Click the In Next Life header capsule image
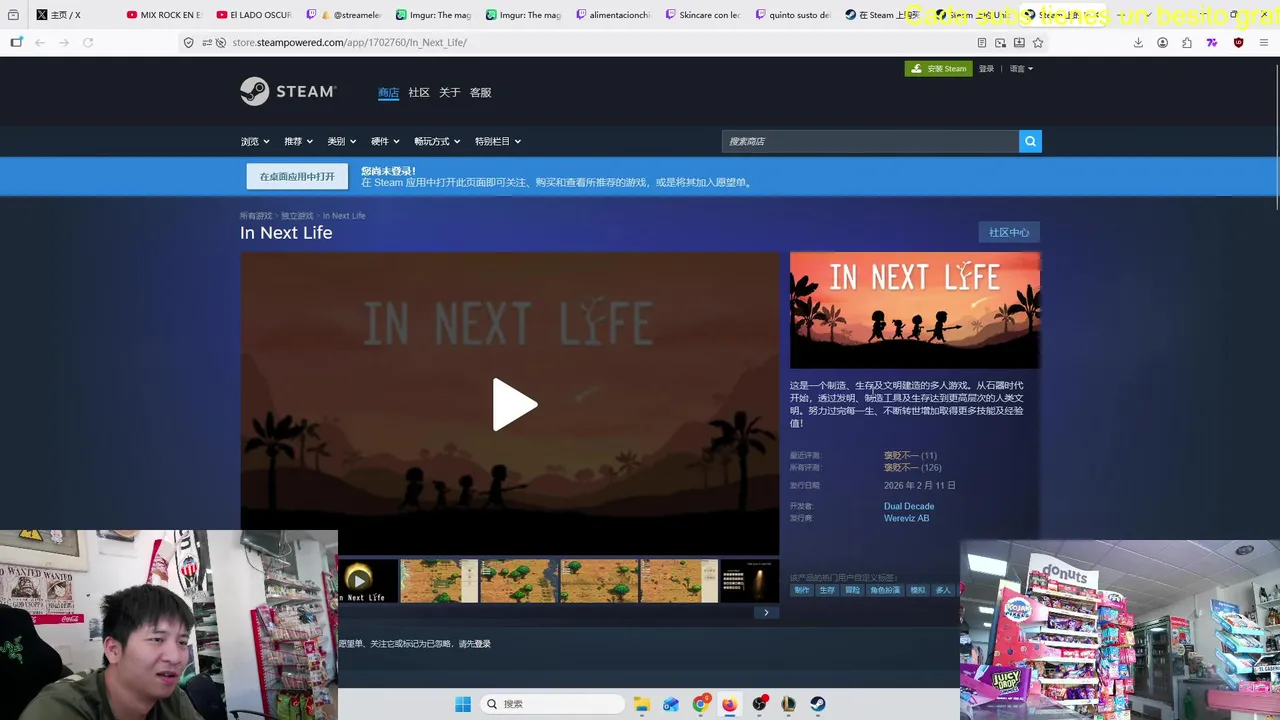 915,310
